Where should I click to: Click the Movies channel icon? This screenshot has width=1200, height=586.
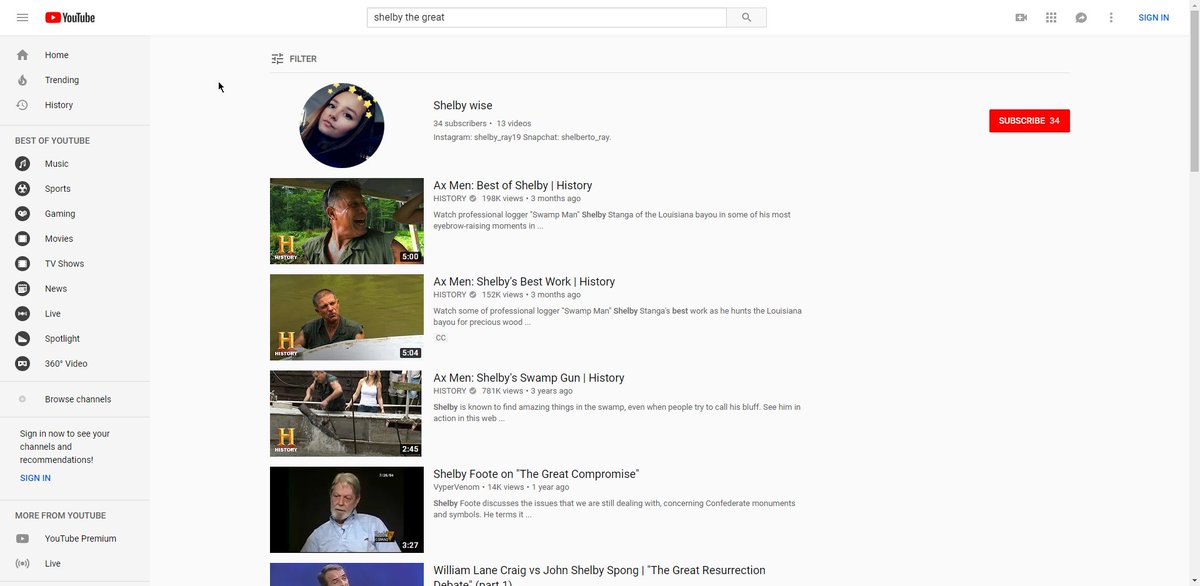22,239
